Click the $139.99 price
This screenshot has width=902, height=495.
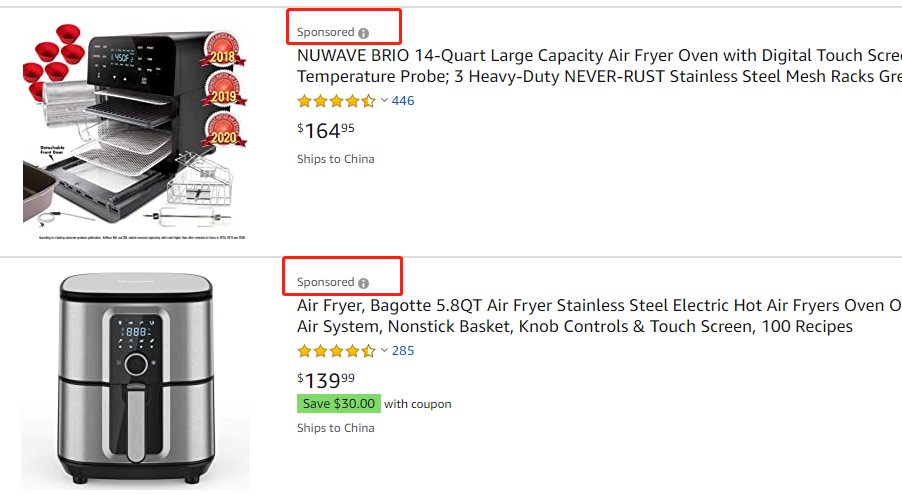[326, 380]
